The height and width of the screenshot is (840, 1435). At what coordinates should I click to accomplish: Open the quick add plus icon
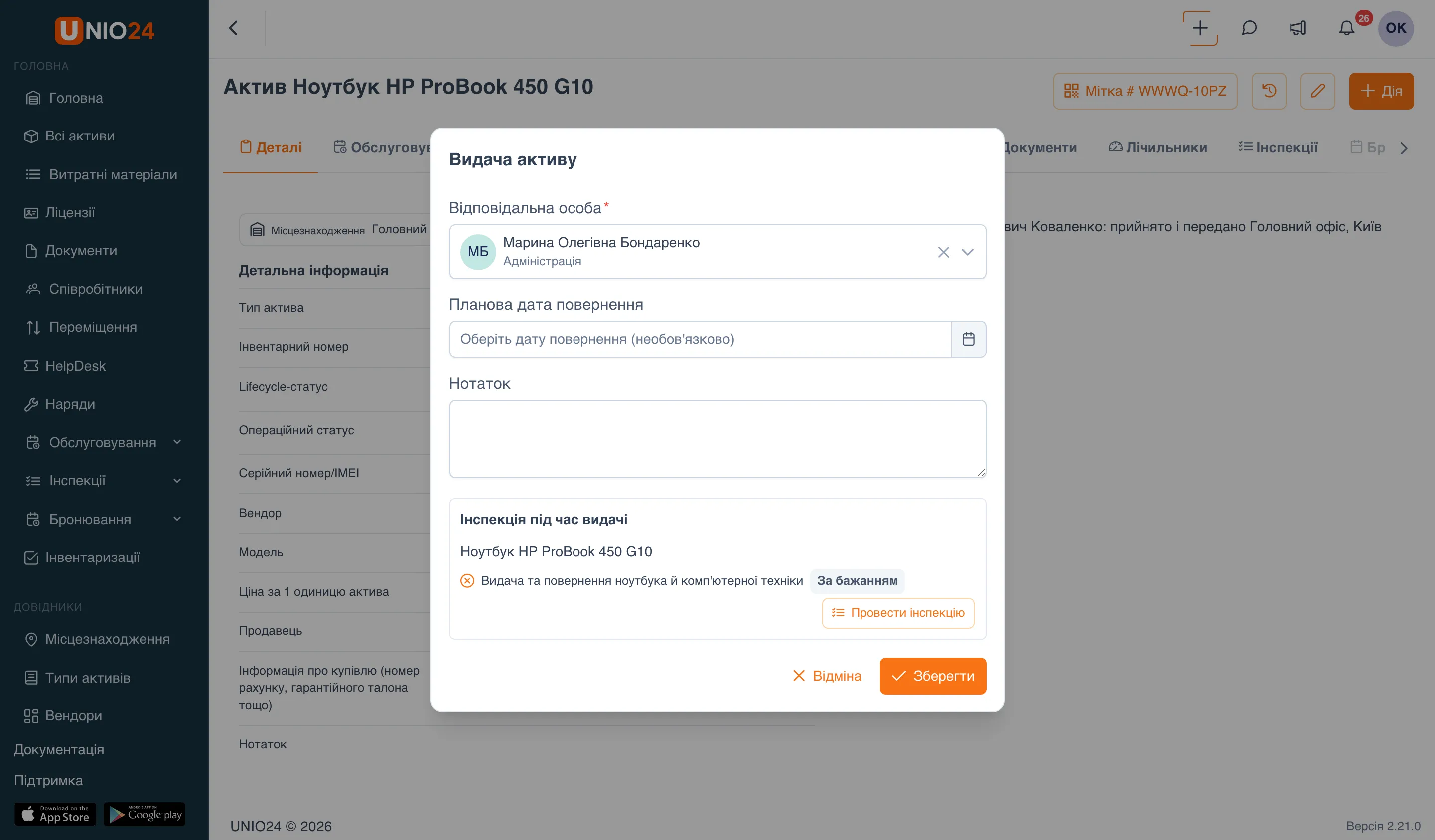(1200, 28)
